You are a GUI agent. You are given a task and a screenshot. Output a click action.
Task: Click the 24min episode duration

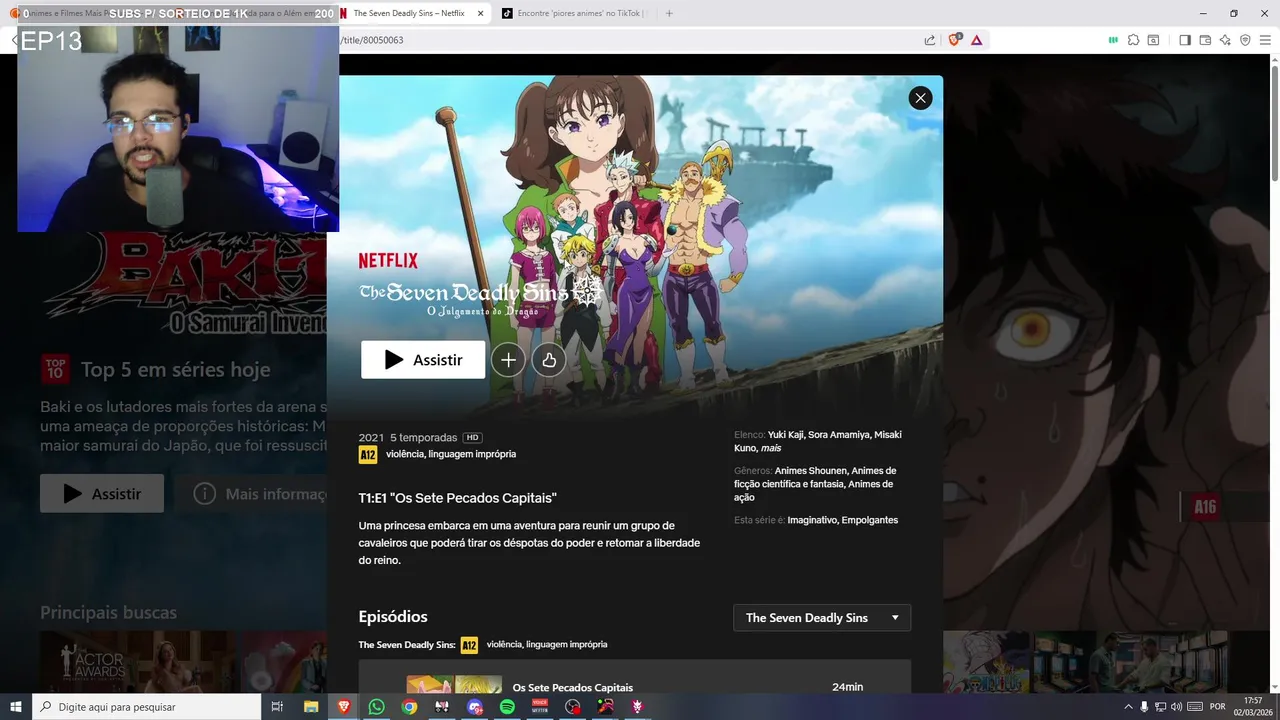pyautogui.click(x=847, y=687)
